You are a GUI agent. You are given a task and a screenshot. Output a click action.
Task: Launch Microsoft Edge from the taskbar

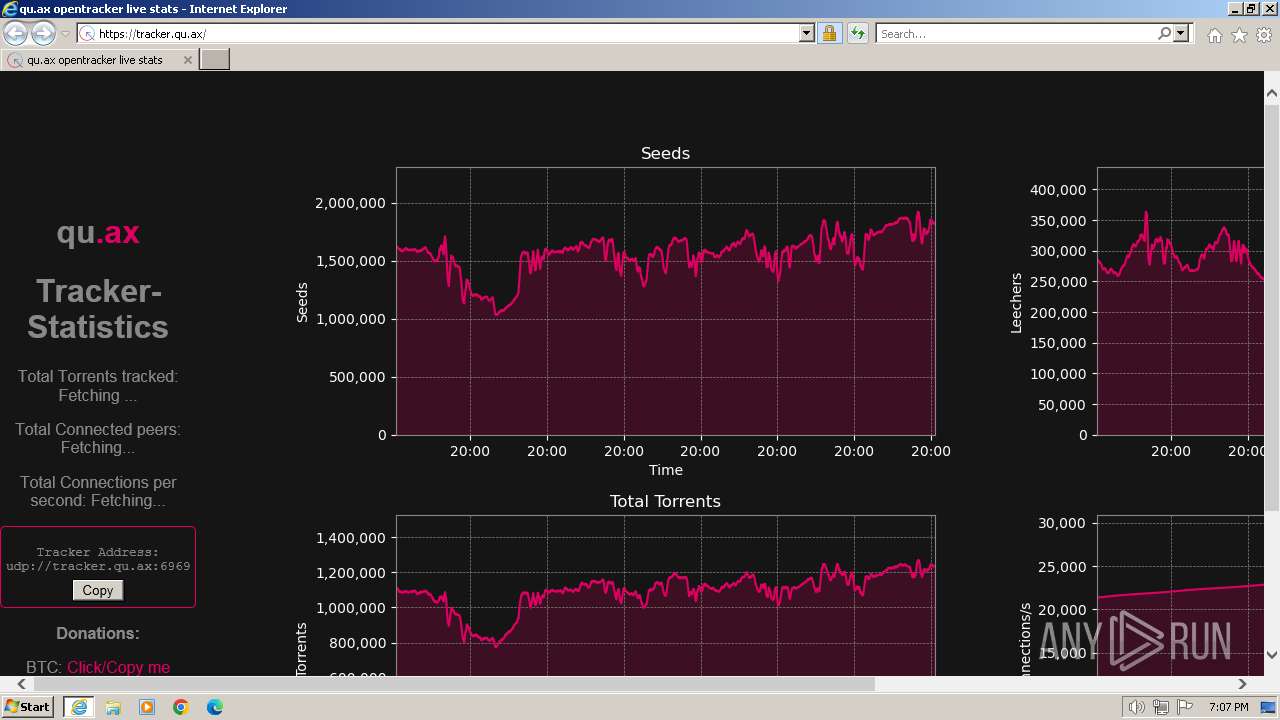tap(215, 707)
